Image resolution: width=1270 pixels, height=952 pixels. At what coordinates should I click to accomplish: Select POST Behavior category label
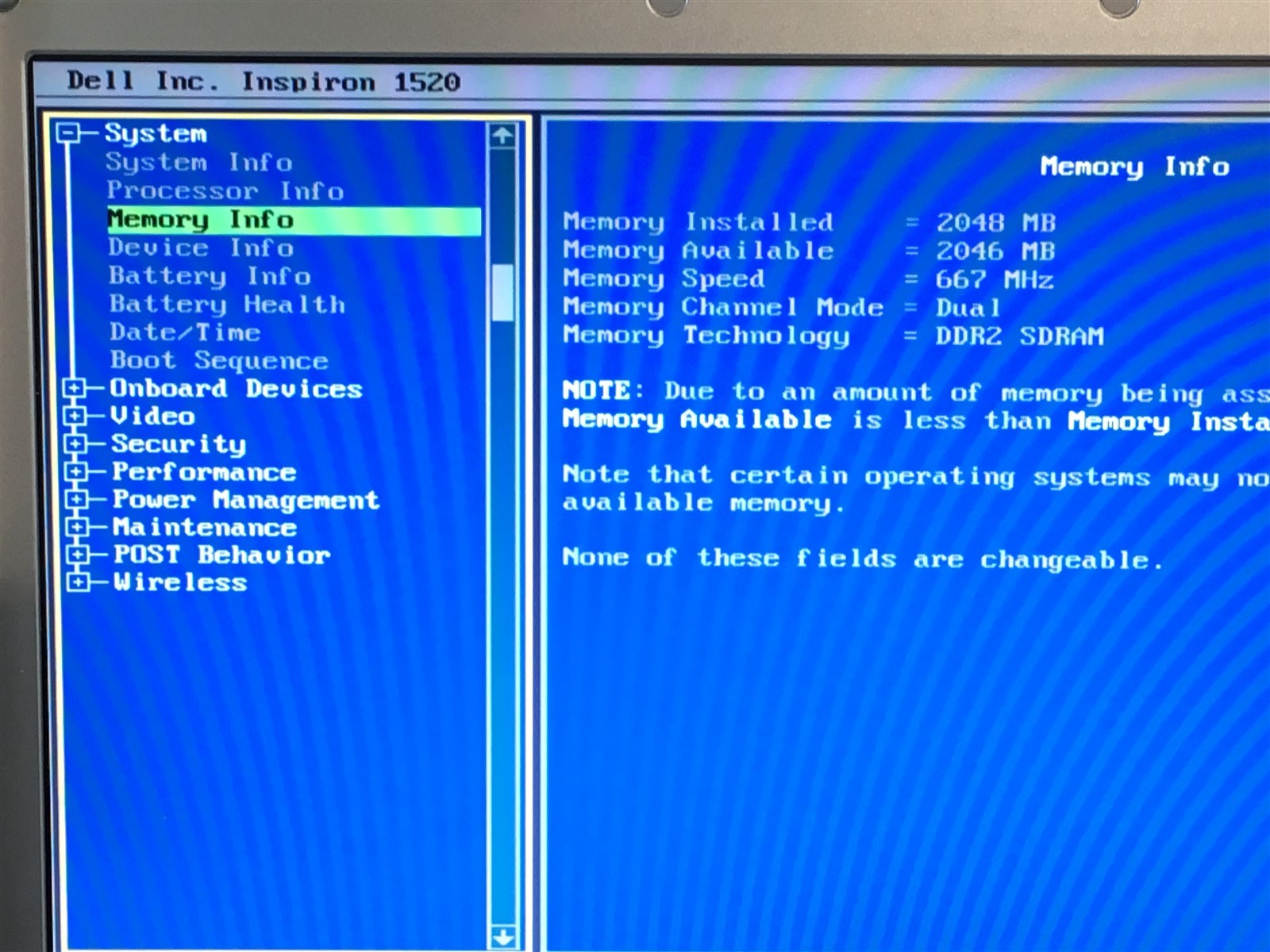[x=221, y=555]
